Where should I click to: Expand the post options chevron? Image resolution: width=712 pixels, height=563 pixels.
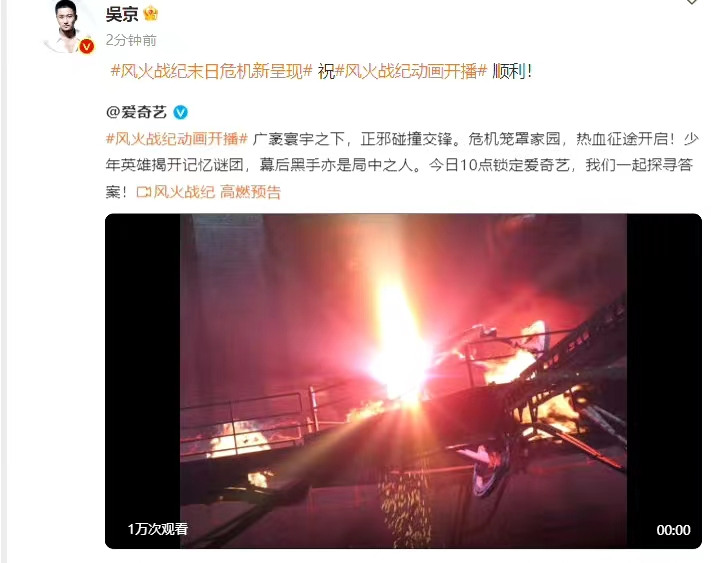tap(692, 2)
